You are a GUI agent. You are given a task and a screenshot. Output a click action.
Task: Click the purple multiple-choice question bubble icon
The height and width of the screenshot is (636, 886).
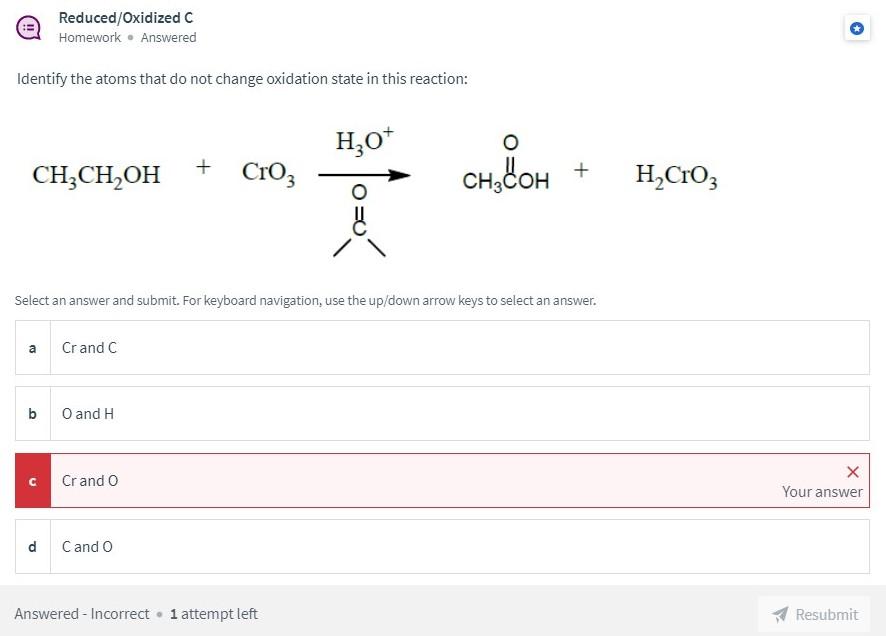click(27, 27)
